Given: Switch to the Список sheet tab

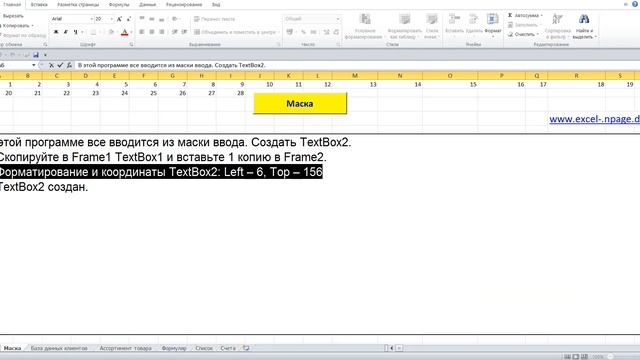Looking at the screenshot, I should click(204, 348).
